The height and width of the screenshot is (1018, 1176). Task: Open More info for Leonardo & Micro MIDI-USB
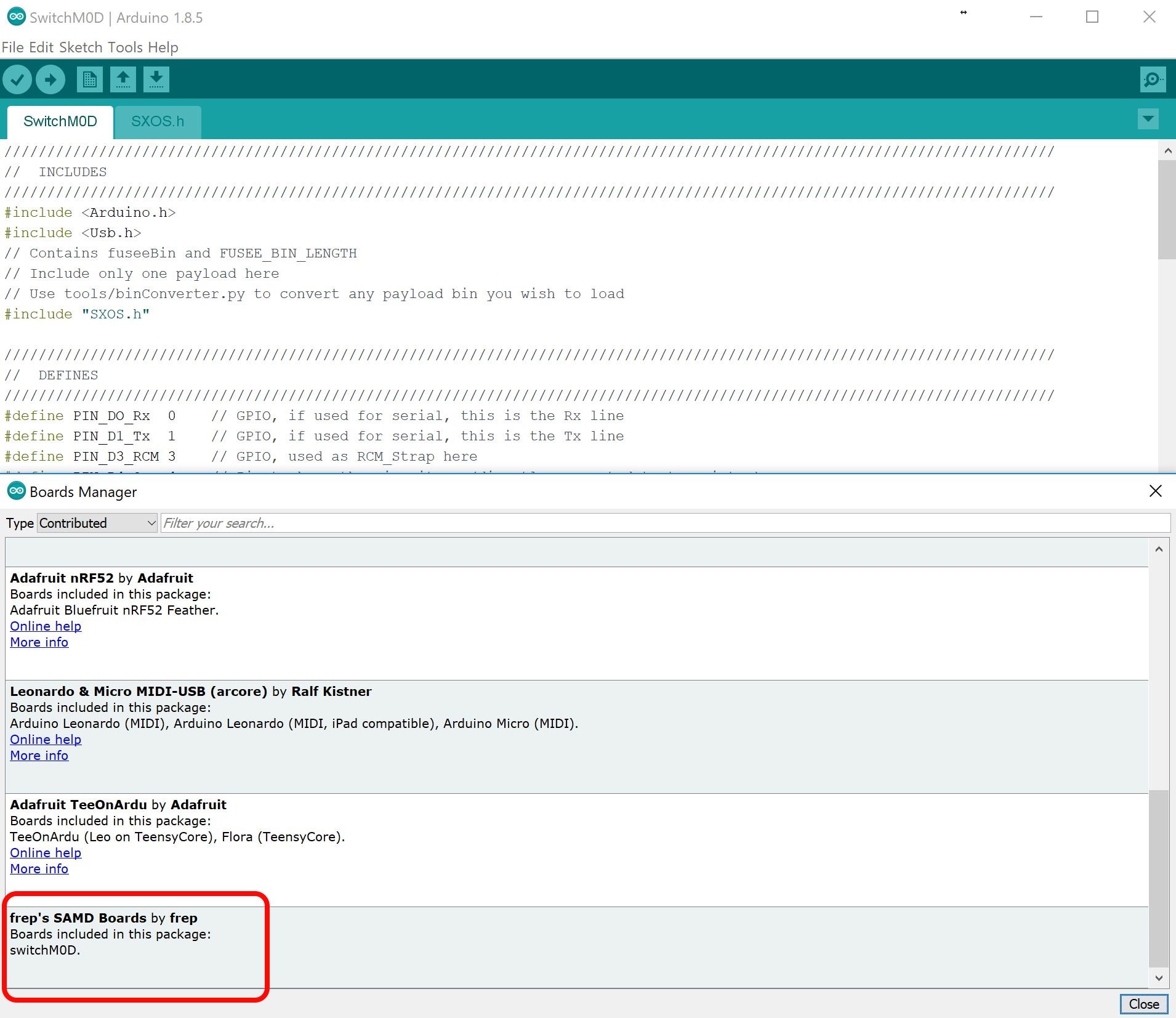tap(39, 755)
